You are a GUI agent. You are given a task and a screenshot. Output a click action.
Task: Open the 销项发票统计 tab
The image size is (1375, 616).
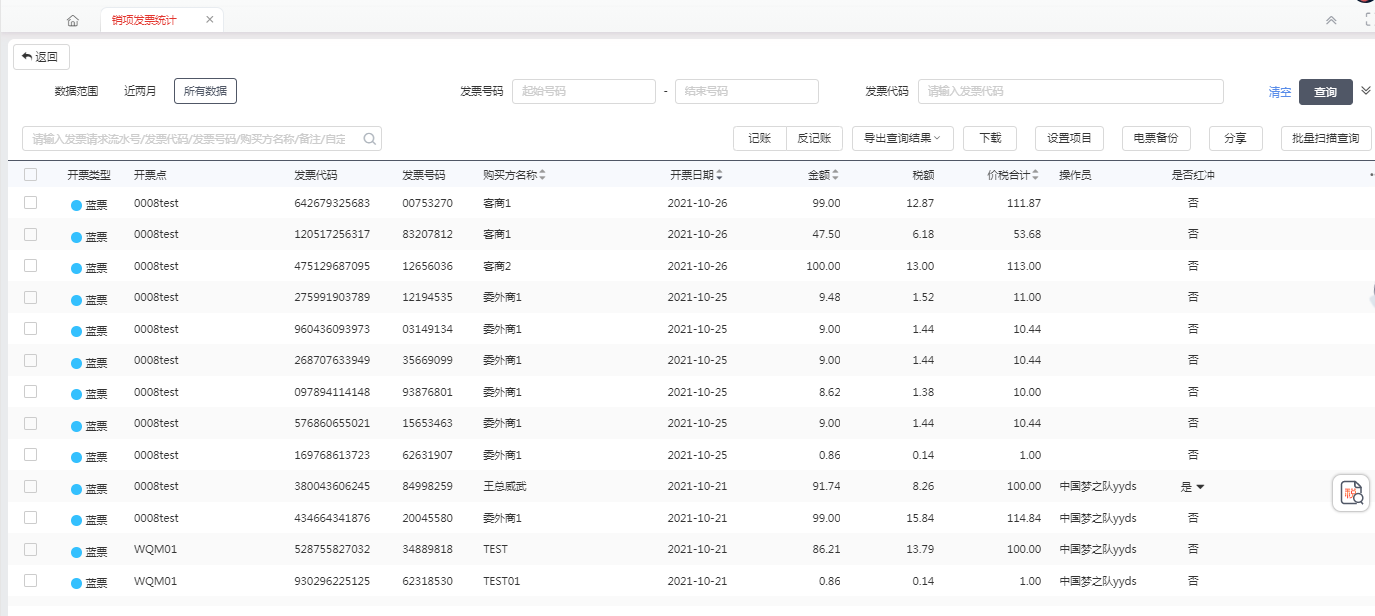point(144,20)
